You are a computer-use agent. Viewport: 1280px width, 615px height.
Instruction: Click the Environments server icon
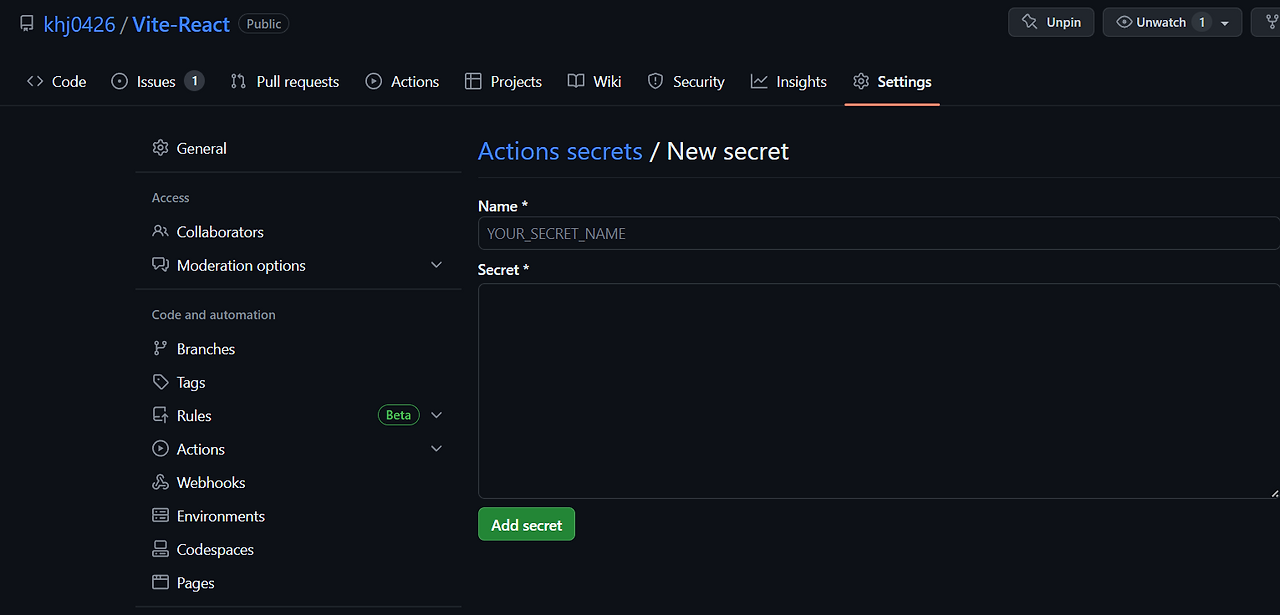(x=160, y=516)
